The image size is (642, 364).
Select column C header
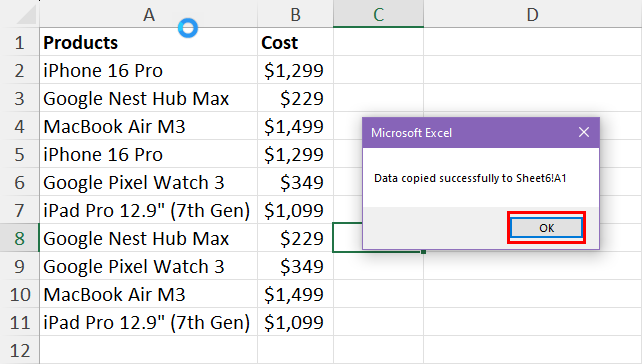pos(378,15)
